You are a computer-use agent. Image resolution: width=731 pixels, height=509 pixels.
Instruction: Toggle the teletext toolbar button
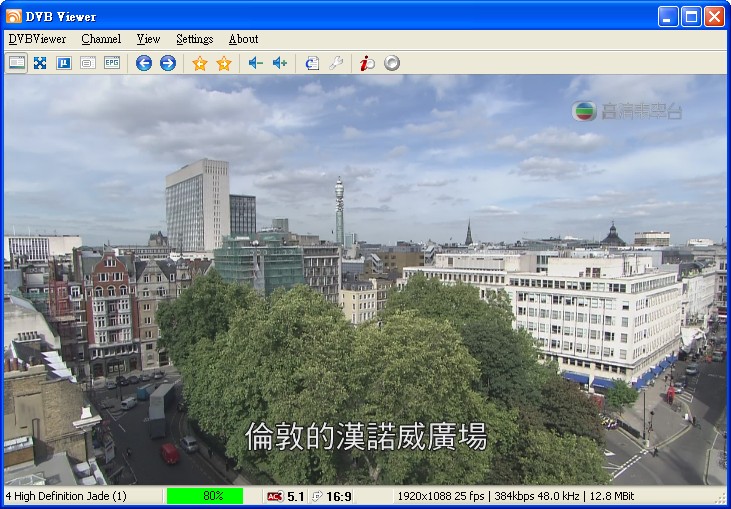point(64,63)
